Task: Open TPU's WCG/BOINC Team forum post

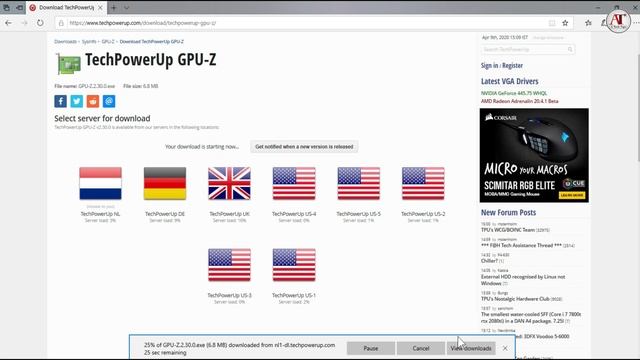Action: (x=508, y=230)
